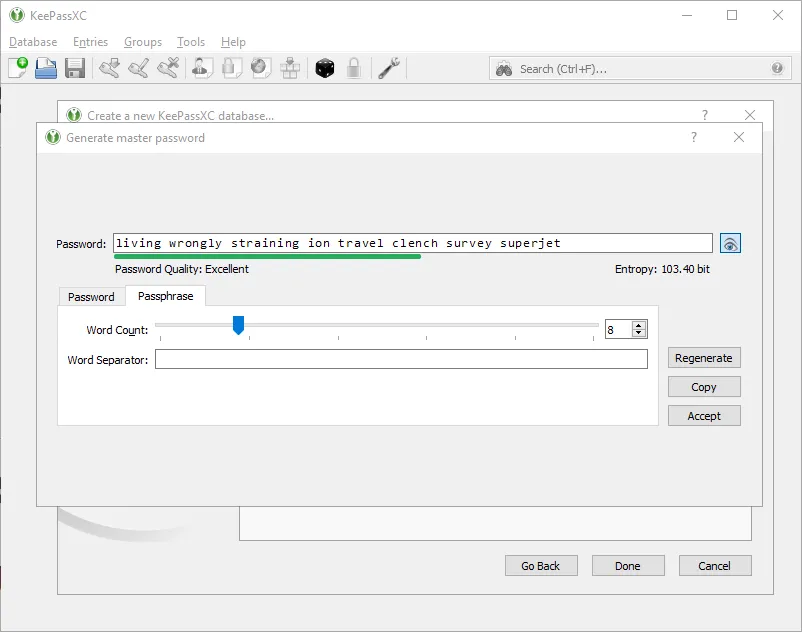Click the Copy Password toolbar icon
The height and width of the screenshot is (632, 802).
tap(231, 68)
